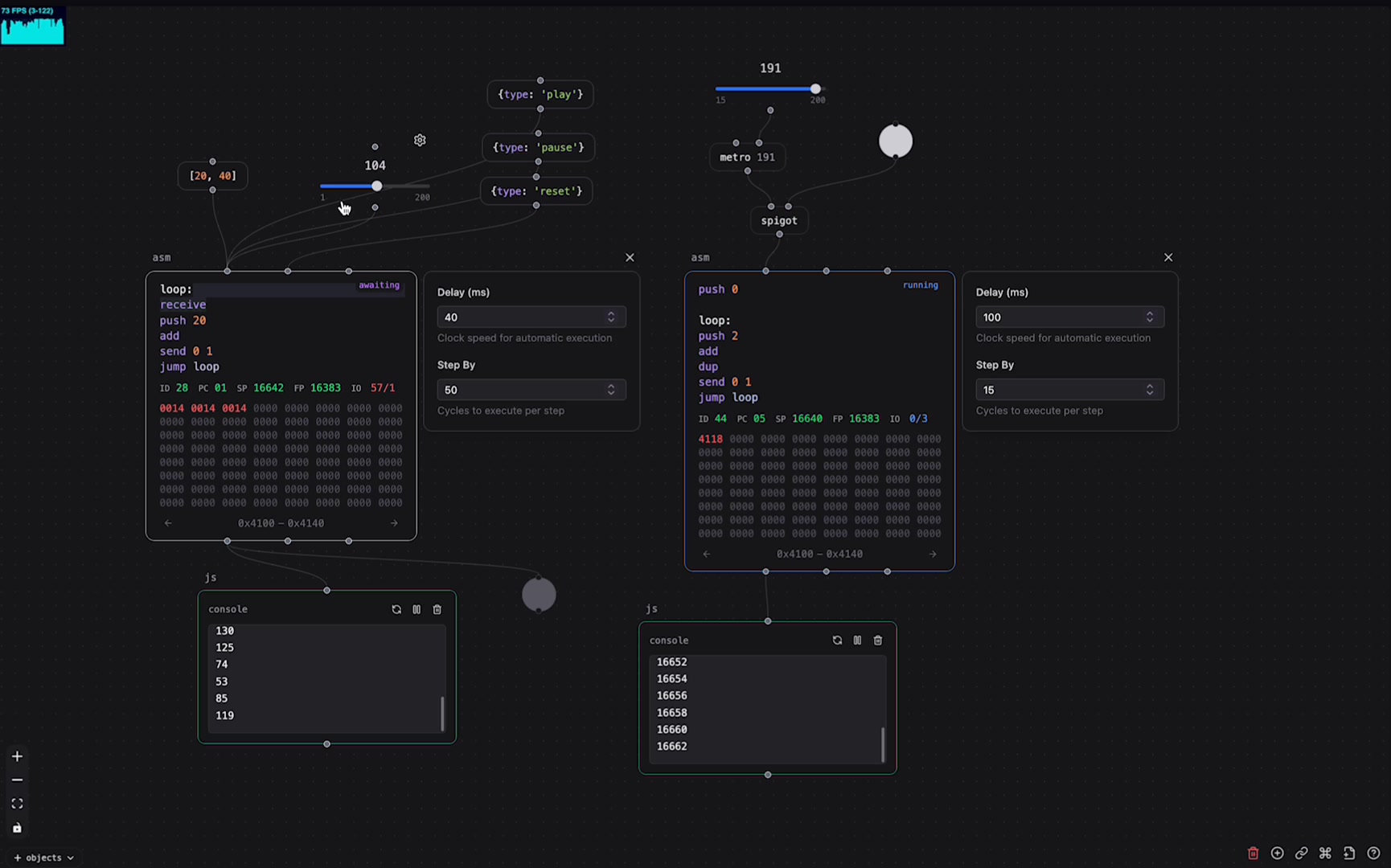
Task: Go to previous memory page in left asm
Action: pos(168,523)
